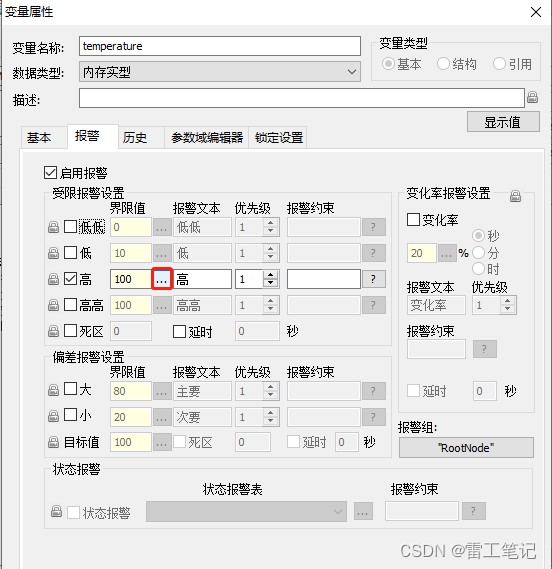Open ellipsis browse button for 高 limit value
The image size is (552, 569).
[162, 279]
